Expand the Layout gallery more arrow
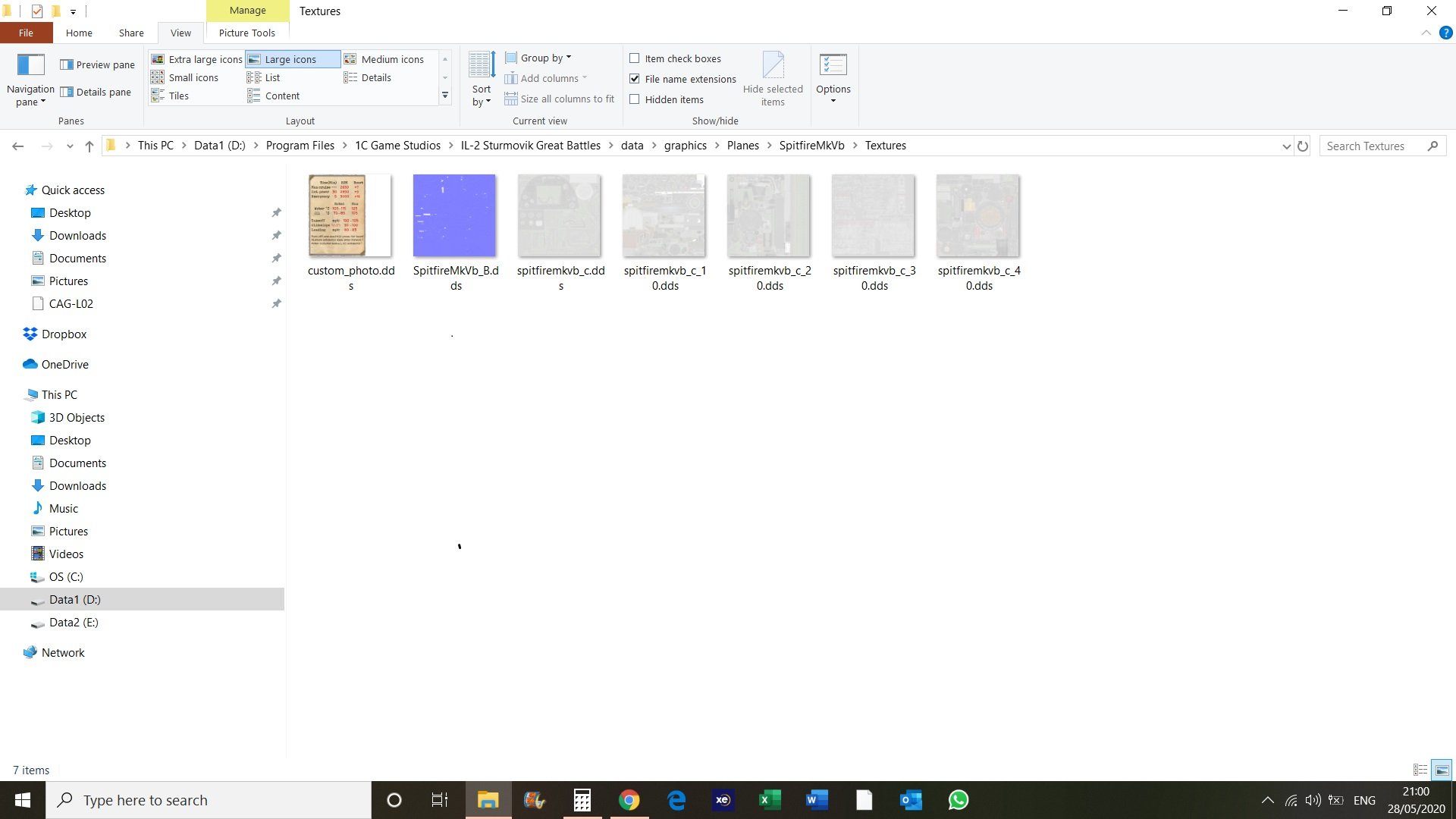1456x819 pixels. (x=445, y=96)
